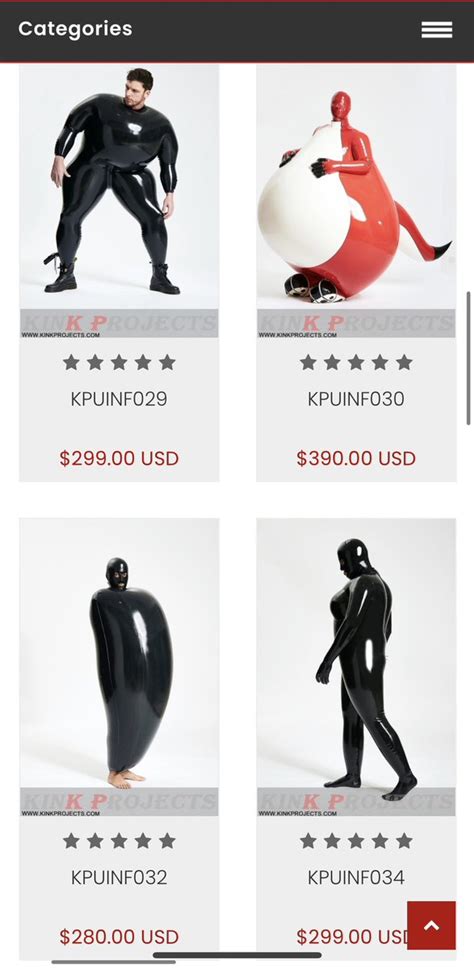Viewport: 474px width, 968px height.
Task: Click the fifth star under KPUINF029
Action: [x=167, y=362]
